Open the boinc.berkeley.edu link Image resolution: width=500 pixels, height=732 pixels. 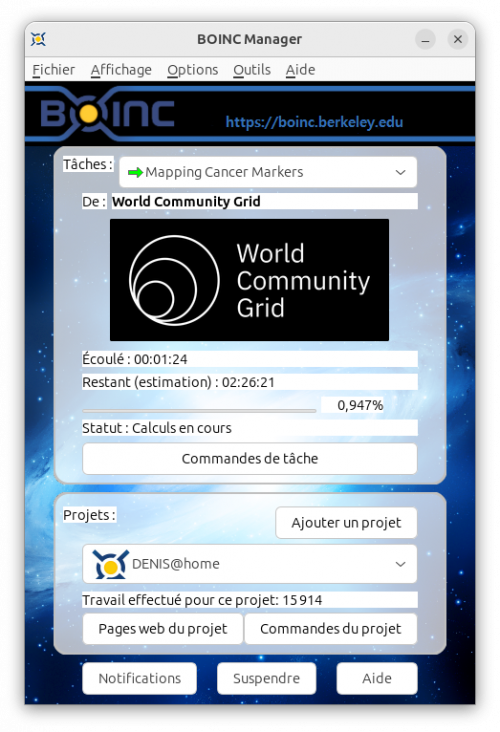314,122
